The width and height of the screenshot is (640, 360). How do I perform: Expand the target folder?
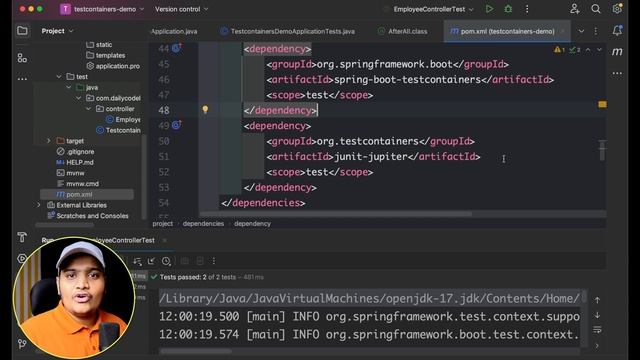49,141
